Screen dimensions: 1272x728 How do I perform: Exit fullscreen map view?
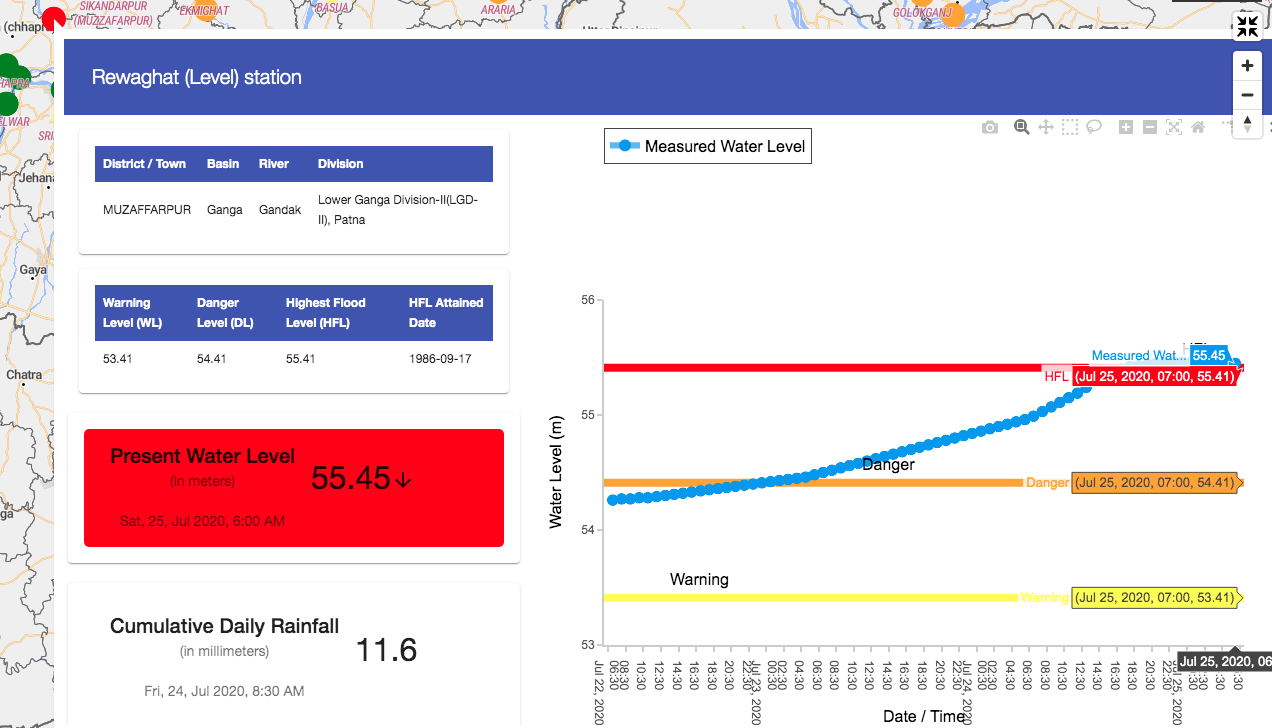click(1247, 27)
